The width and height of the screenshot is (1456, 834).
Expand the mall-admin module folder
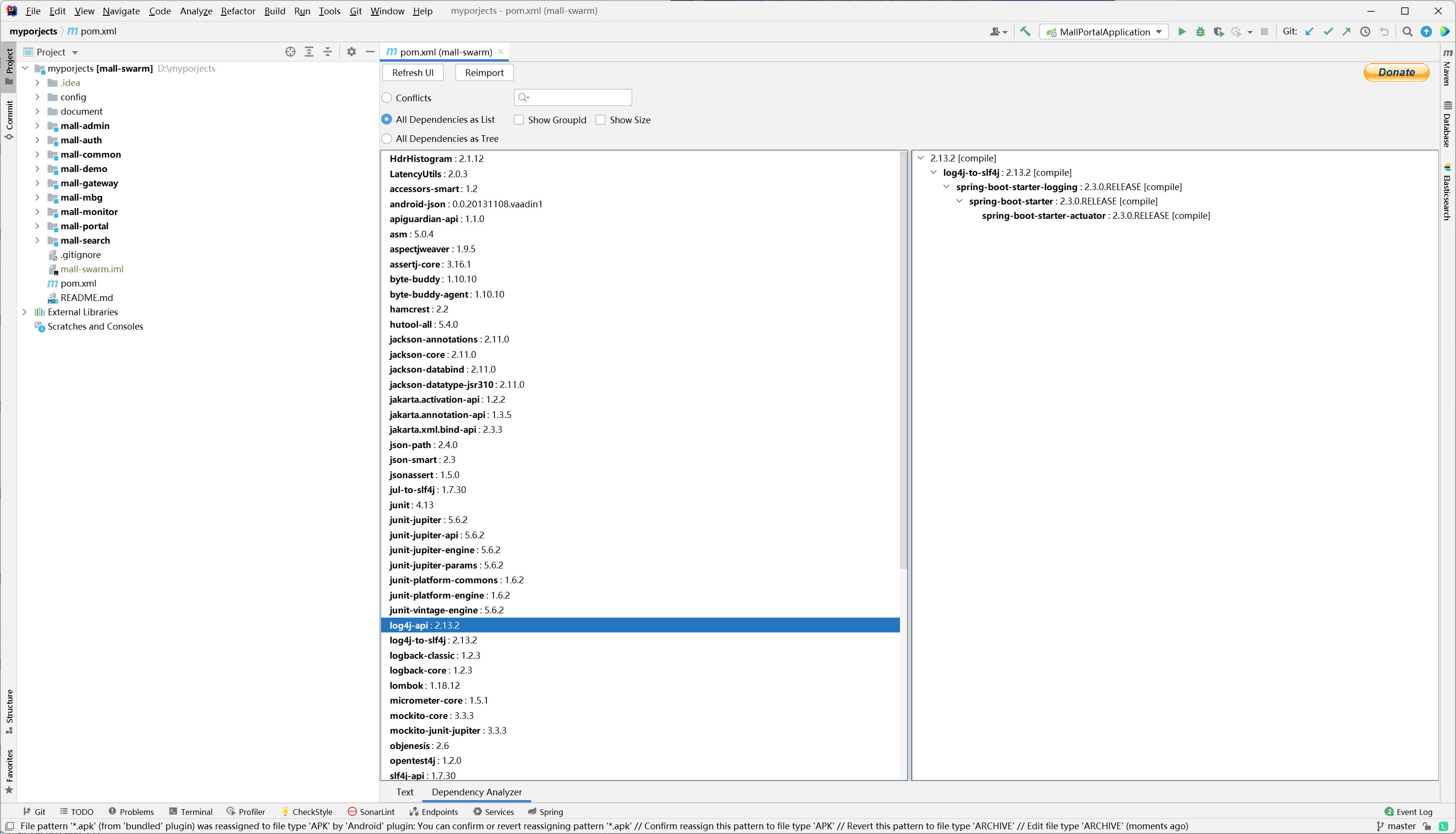point(37,126)
